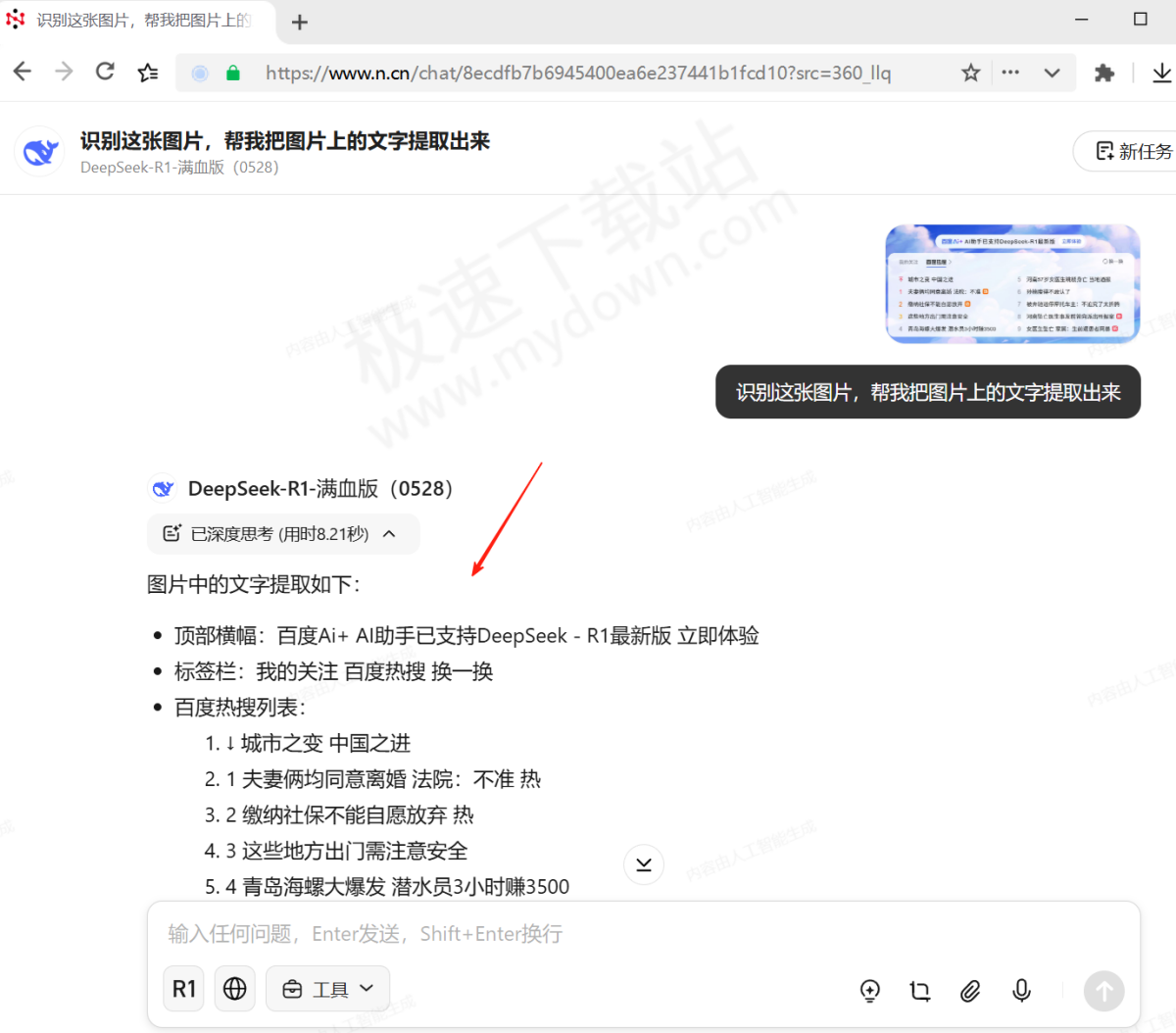
Task: Attach a file with the paperclip icon
Action: pyautogui.click(x=970, y=991)
